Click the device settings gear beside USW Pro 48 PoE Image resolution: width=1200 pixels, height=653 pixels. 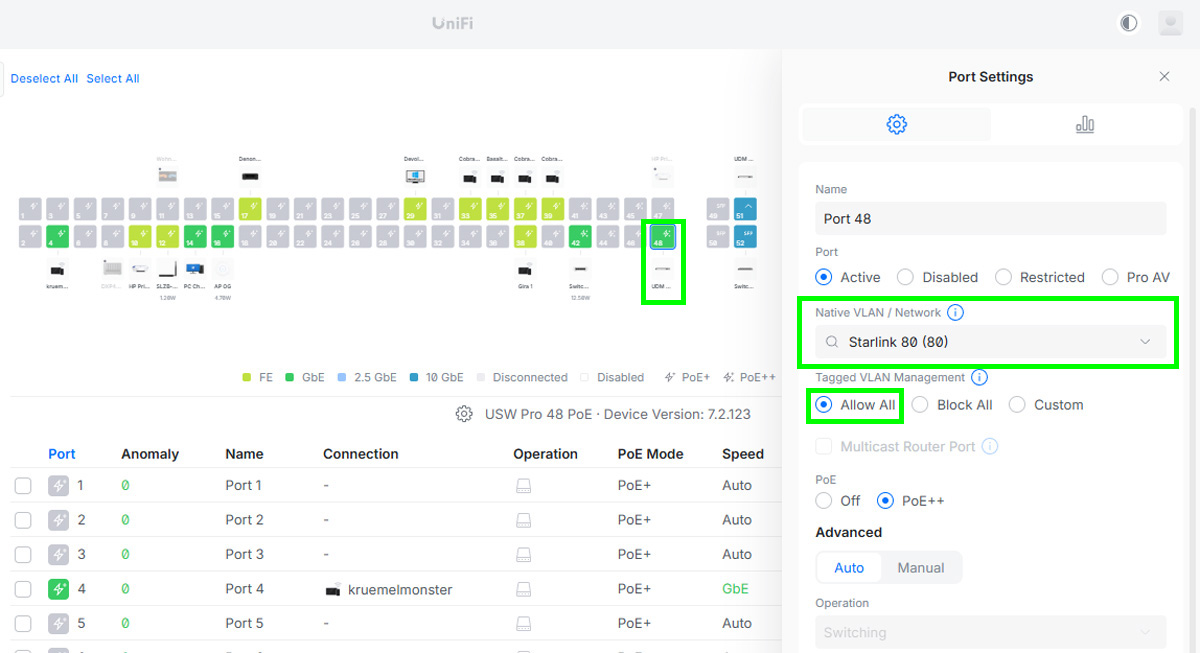(464, 414)
